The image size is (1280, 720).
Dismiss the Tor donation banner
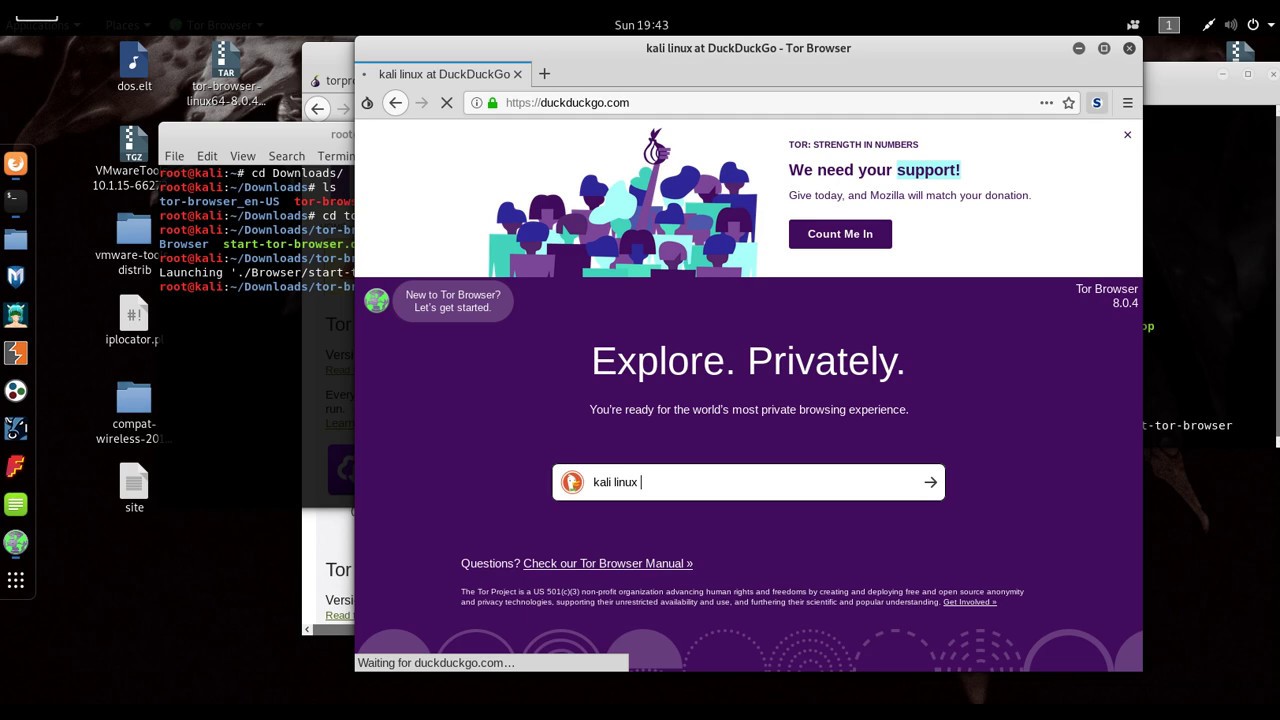coord(1127,135)
